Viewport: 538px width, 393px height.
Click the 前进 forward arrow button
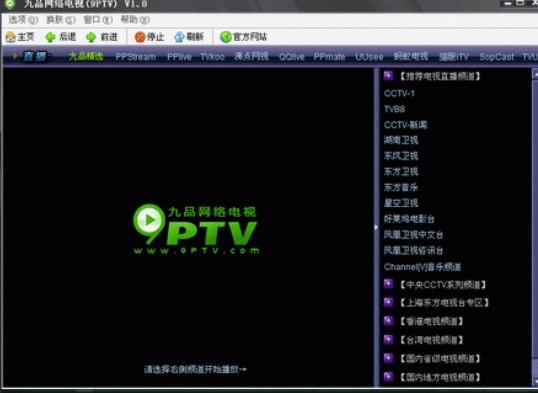[x=102, y=37]
